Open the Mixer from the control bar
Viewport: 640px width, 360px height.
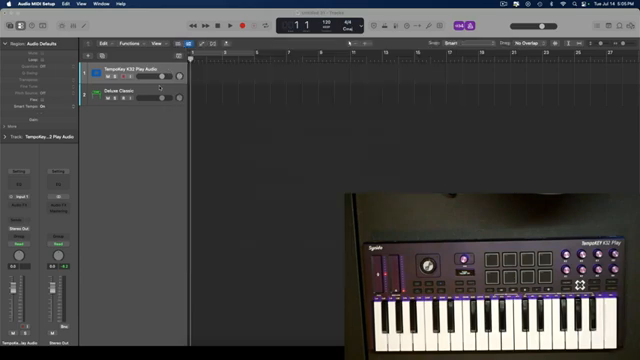(73, 26)
